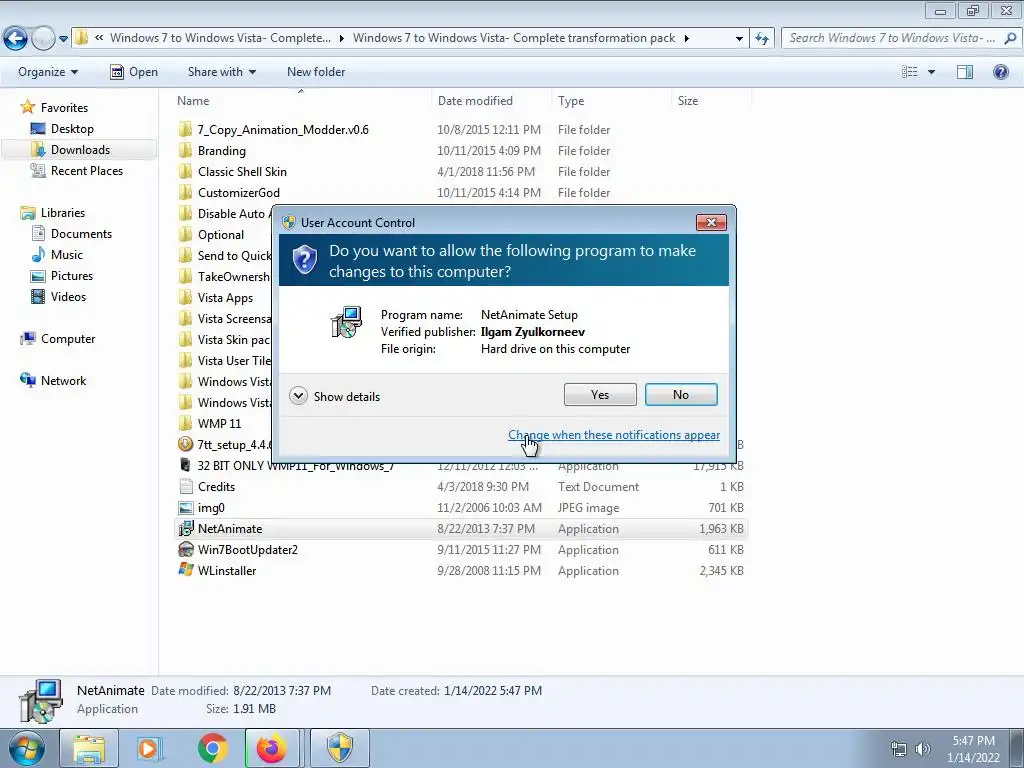Screen dimensions: 1024x768
Task: Open the view options dropdown arrow
Action: [931, 72]
